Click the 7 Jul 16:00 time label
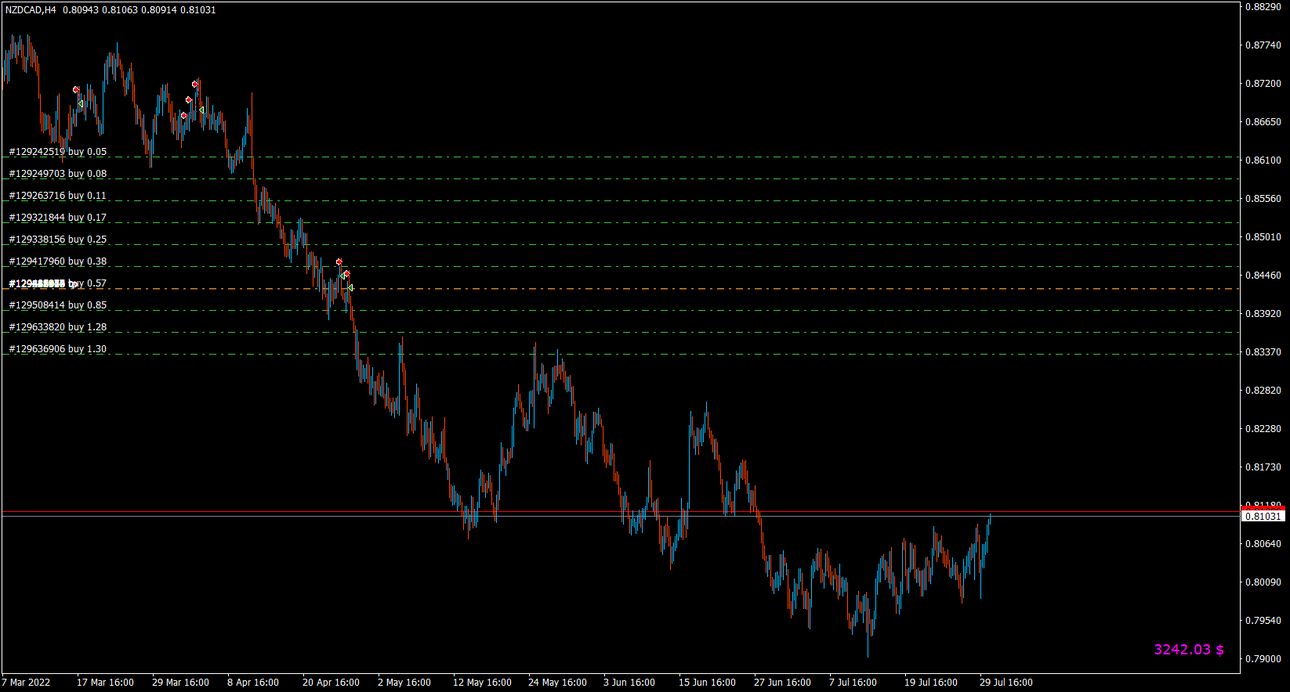Screen dimensions: 1290x692 click(x=853, y=683)
